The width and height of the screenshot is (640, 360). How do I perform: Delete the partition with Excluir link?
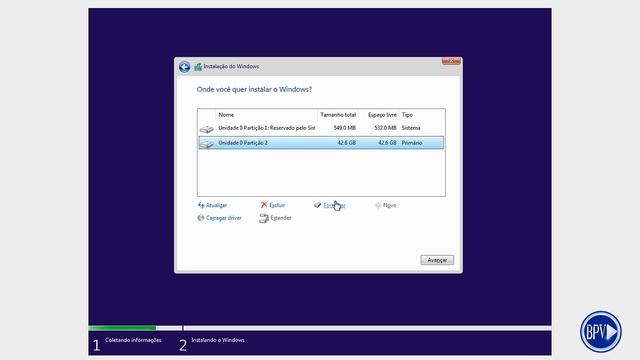[277, 205]
